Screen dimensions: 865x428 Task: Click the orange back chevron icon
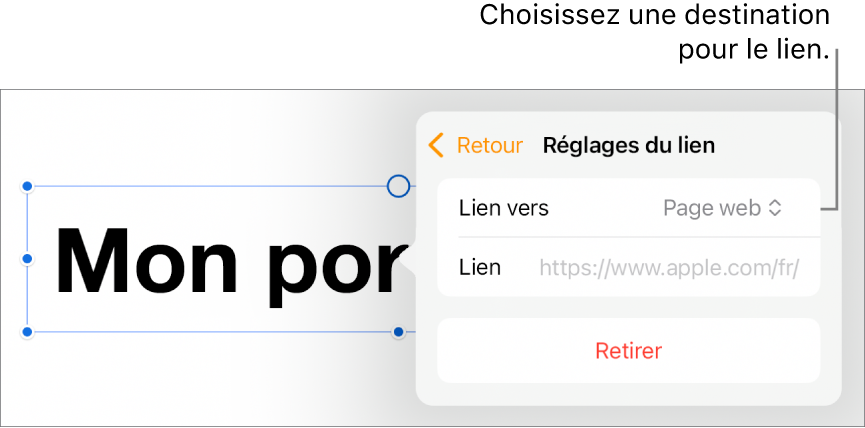pyautogui.click(x=435, y=145)
